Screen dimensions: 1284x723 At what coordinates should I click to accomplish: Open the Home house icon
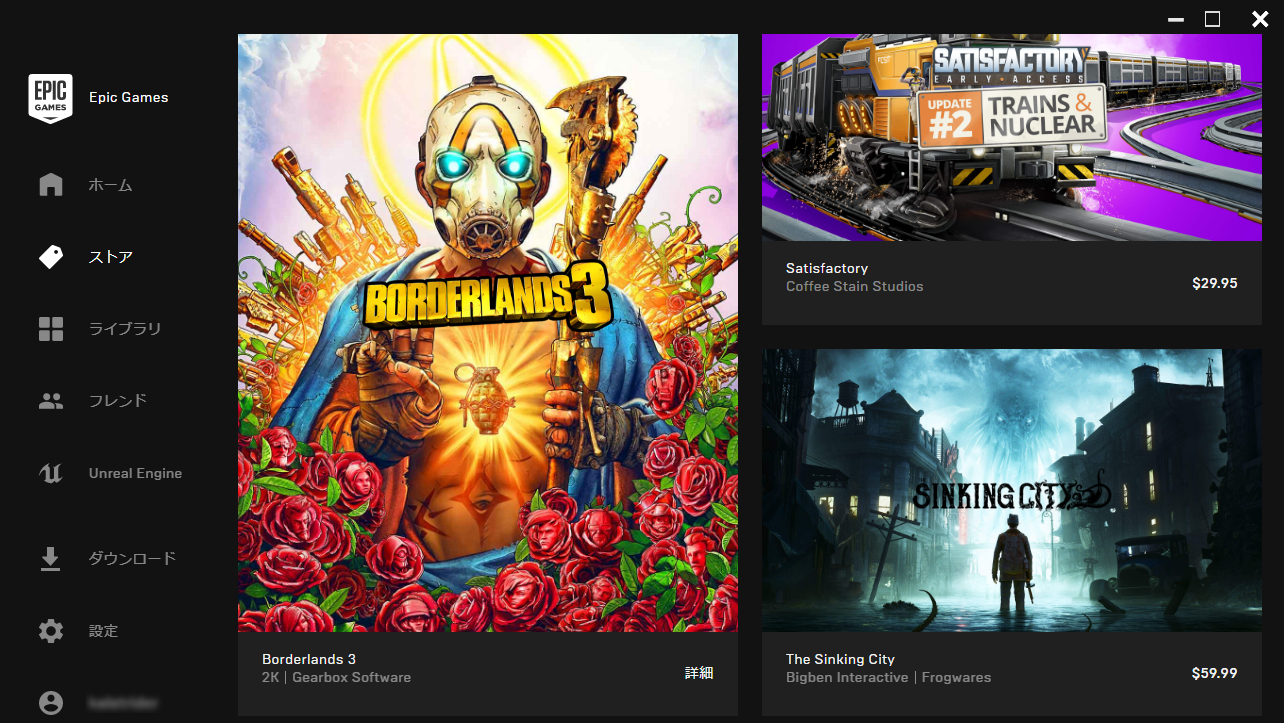pos(50,185)
